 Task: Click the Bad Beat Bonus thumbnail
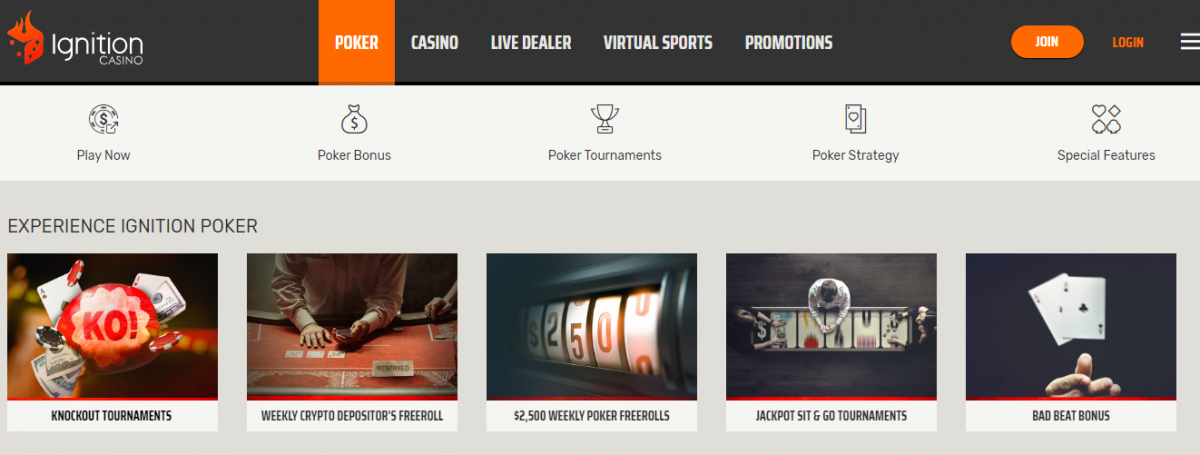tap(1071, 326)
